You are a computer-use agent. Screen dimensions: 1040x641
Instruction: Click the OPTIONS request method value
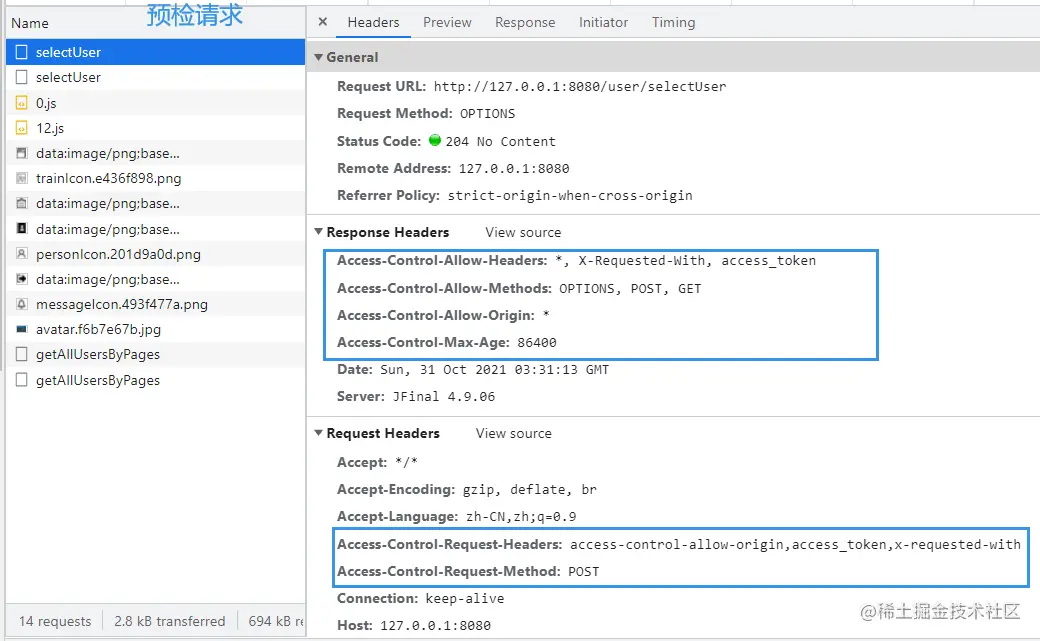click(x=488, y=114)
